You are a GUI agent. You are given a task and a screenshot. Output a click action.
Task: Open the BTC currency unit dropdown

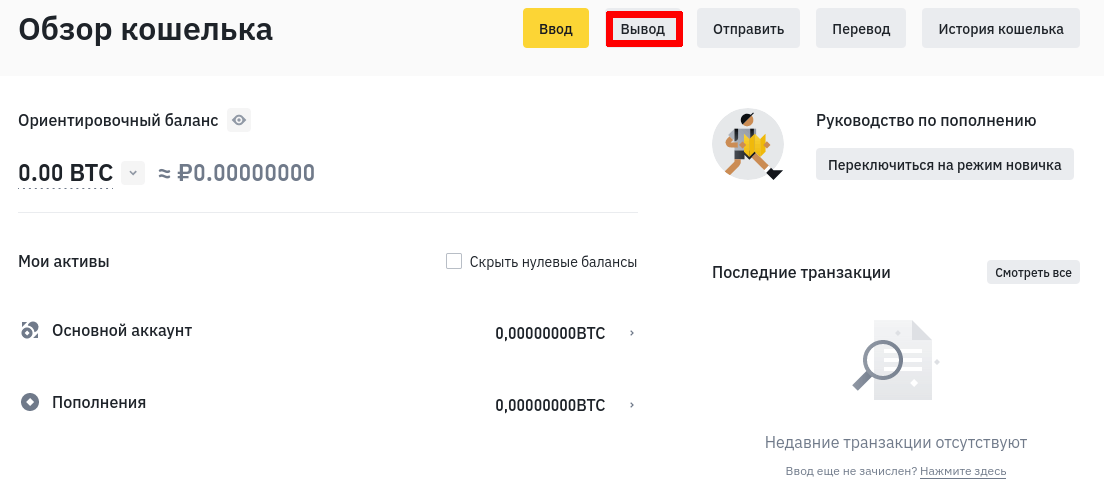pos(133,173)
